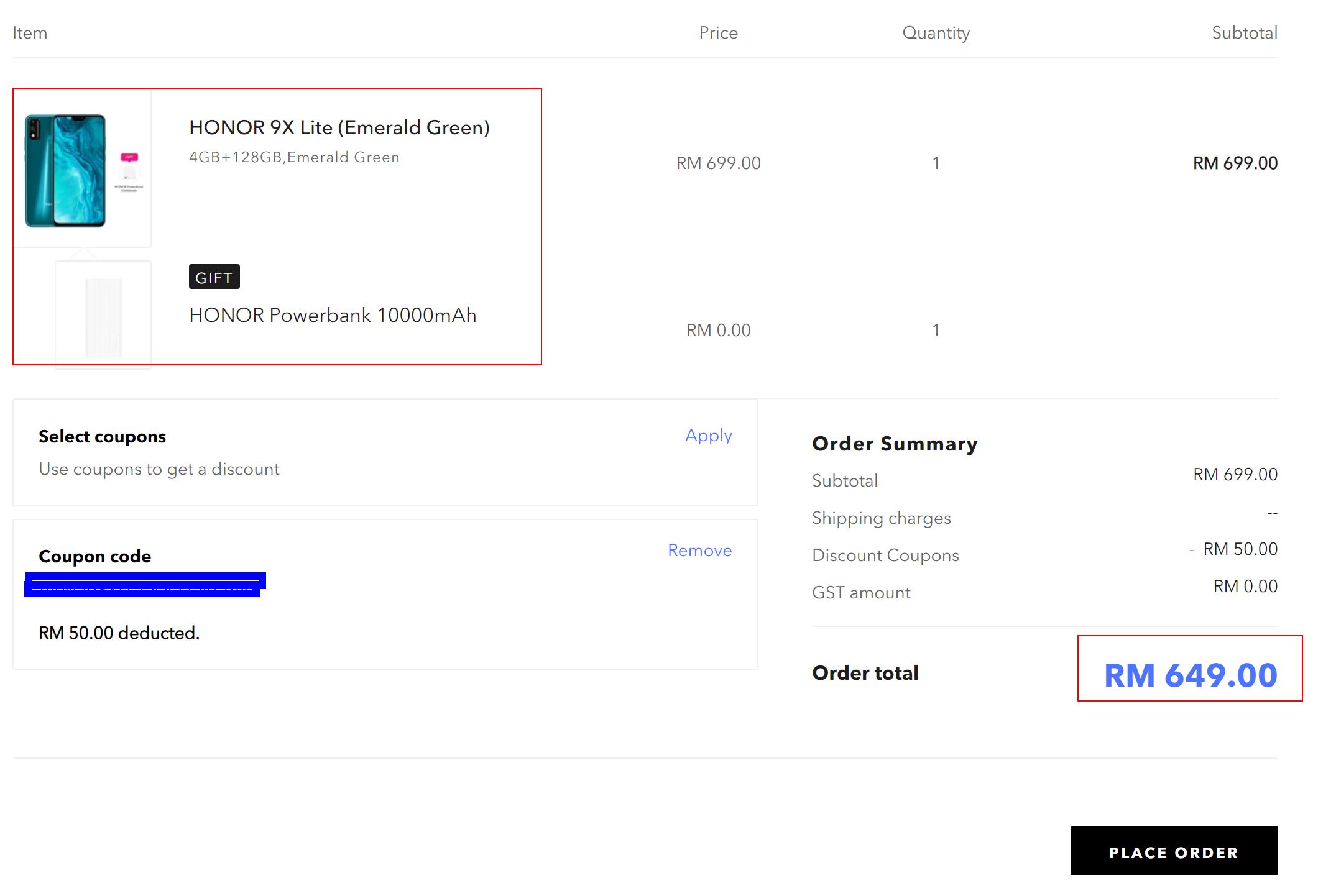Click the black GIFT badge
The height and width of the screenshot is (896, 1336).
tap(214, 277)
